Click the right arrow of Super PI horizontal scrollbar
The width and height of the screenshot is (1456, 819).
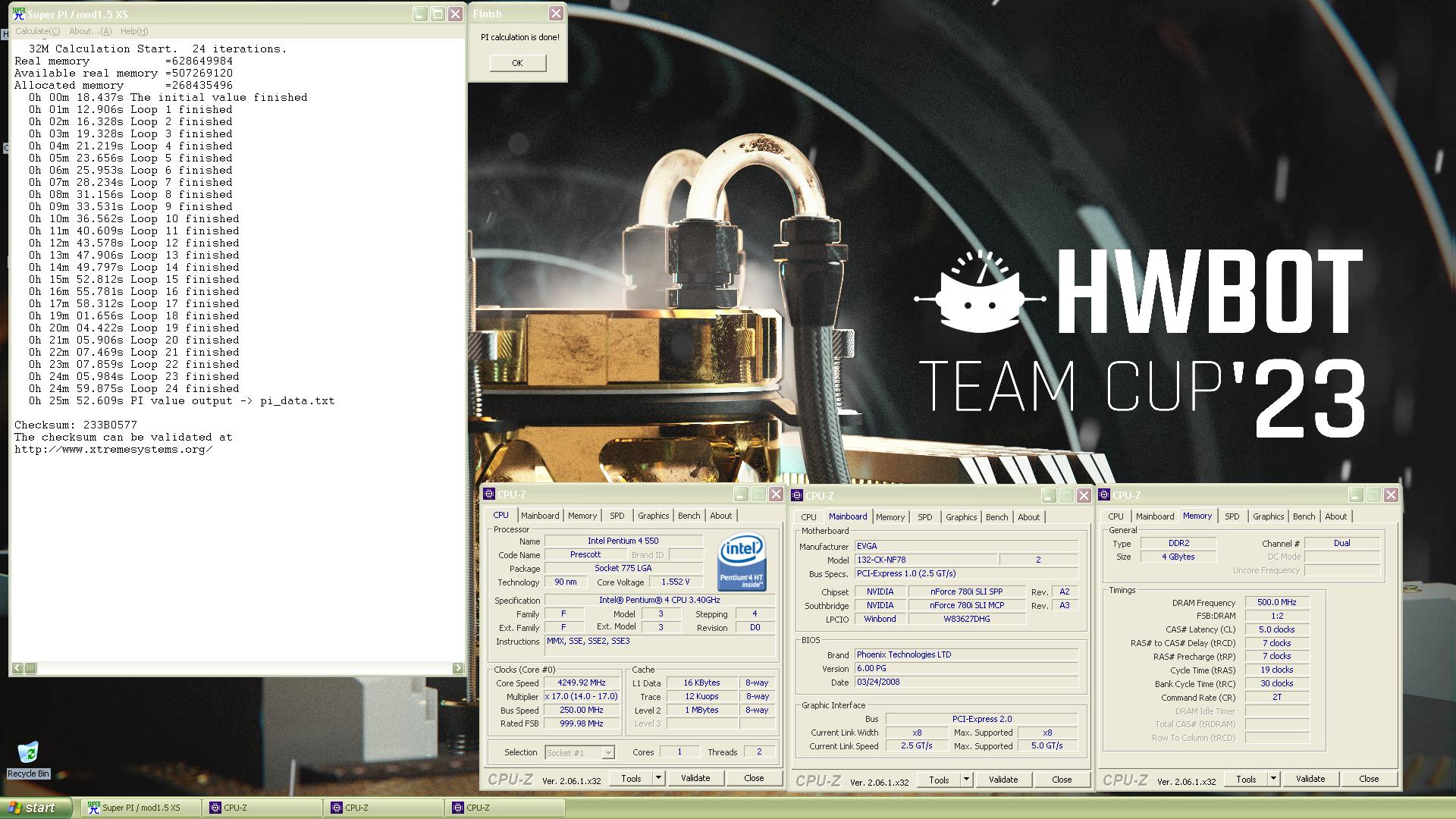point(458,668)
